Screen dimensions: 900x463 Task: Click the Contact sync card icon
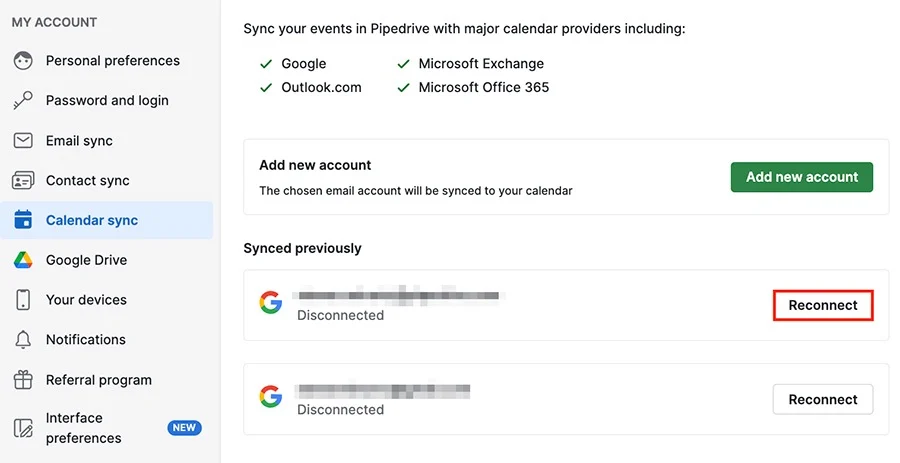click(x=23, y=181)
